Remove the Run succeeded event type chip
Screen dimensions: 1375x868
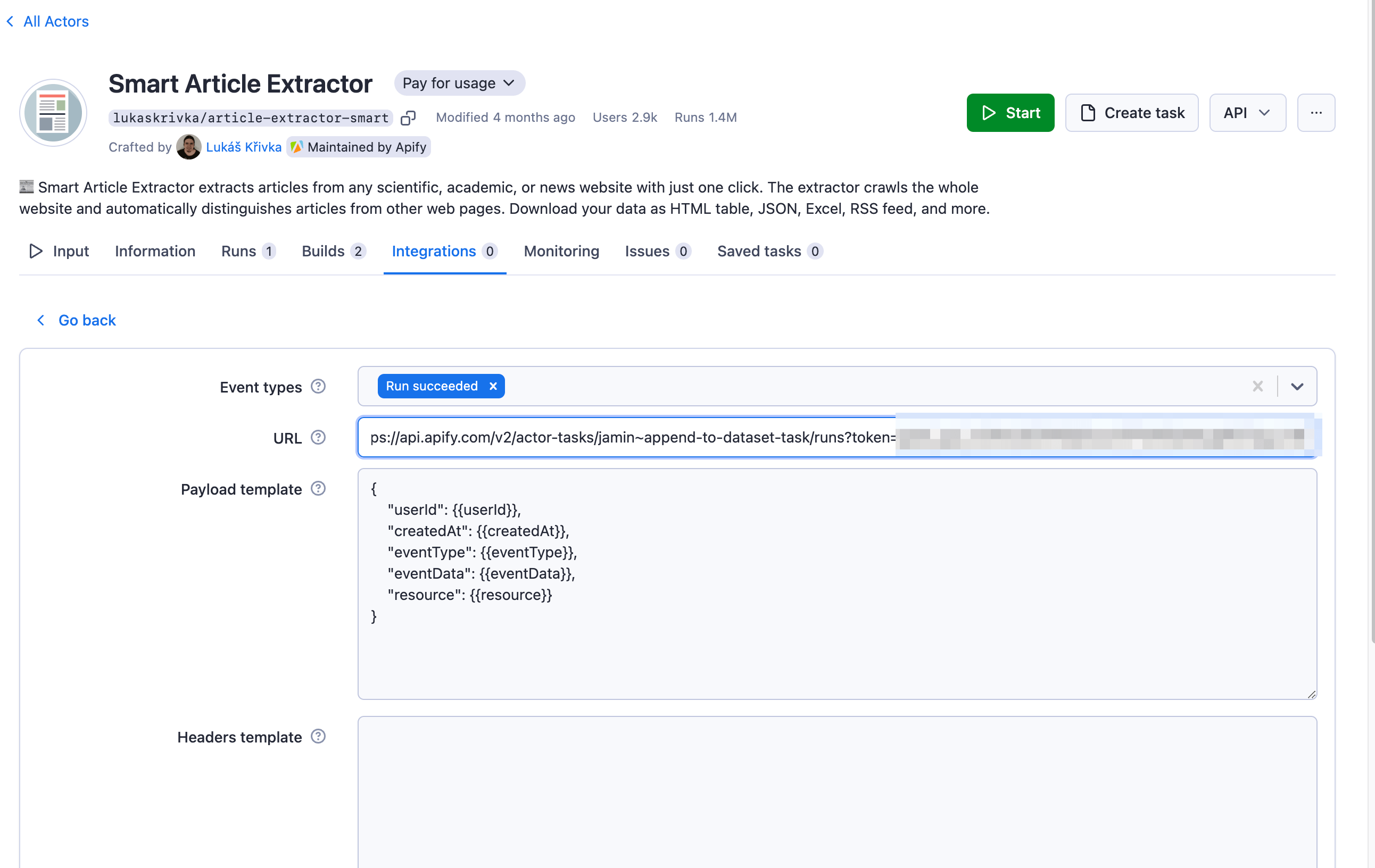(493, 386)
